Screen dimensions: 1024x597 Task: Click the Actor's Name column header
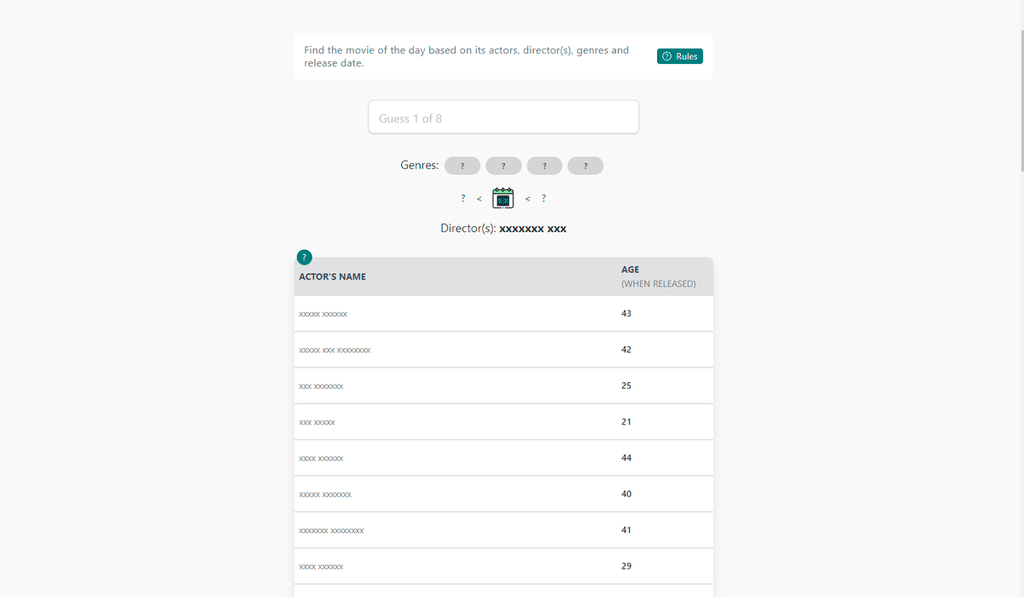333,277
